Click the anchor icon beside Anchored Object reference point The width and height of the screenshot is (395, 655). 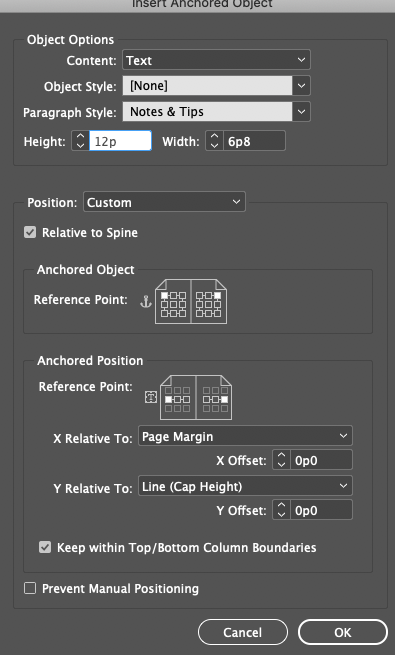coord(146,302)
